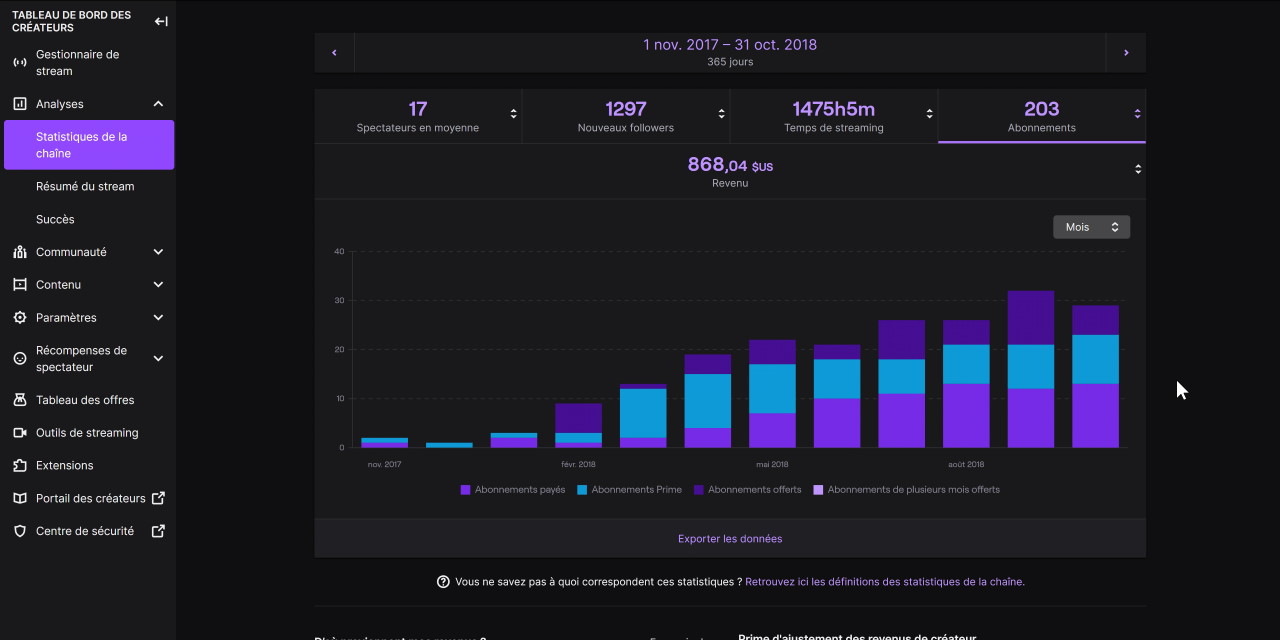Open Résumé du stream page
This screenshot has width=1280, height=640.
coord(85,187)
